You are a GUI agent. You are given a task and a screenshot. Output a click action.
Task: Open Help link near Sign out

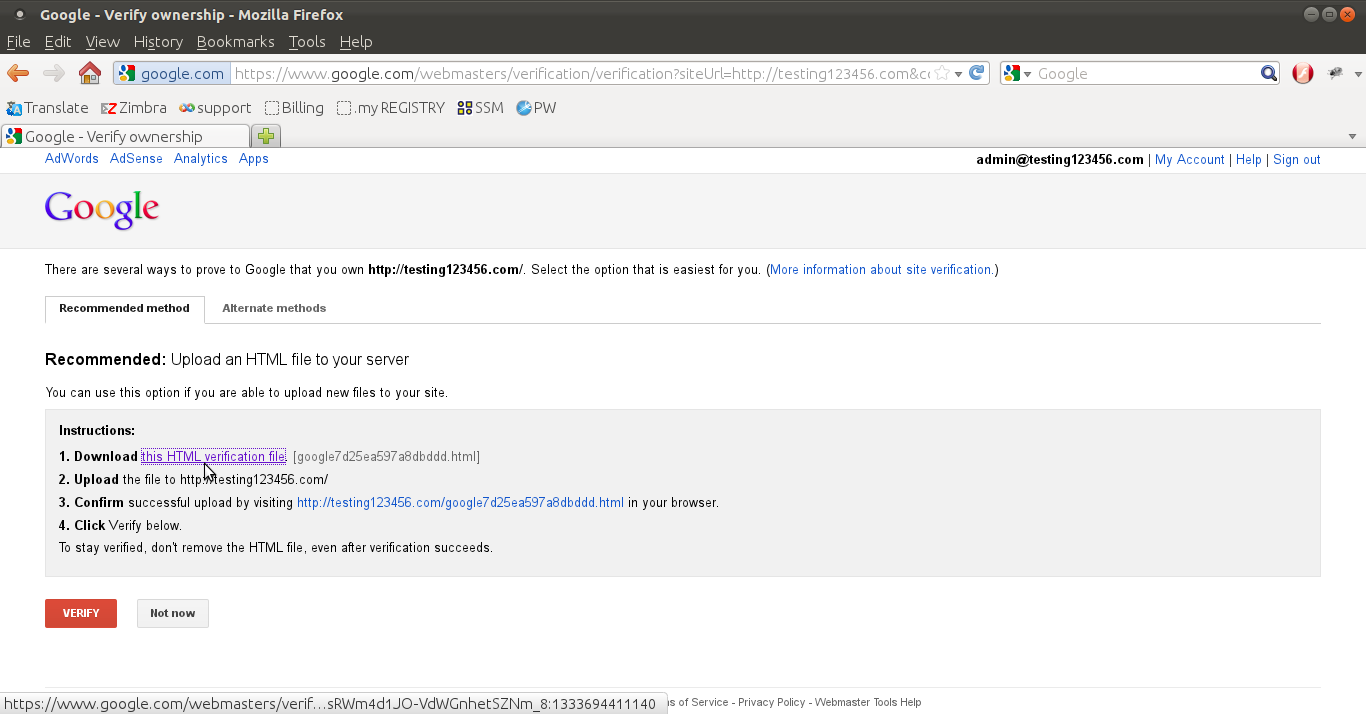1249,160
